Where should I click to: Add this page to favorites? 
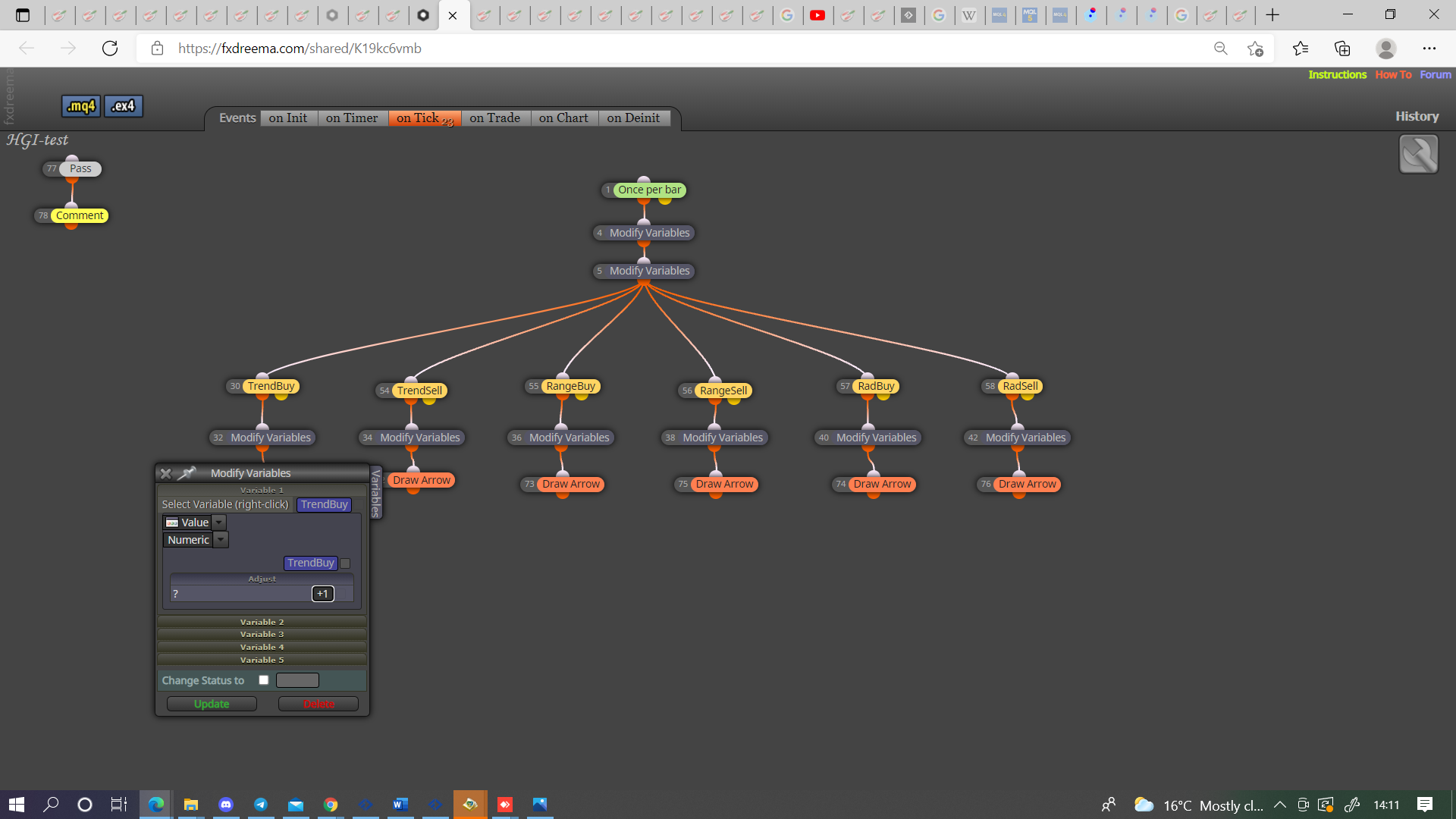pos(1255,49)
